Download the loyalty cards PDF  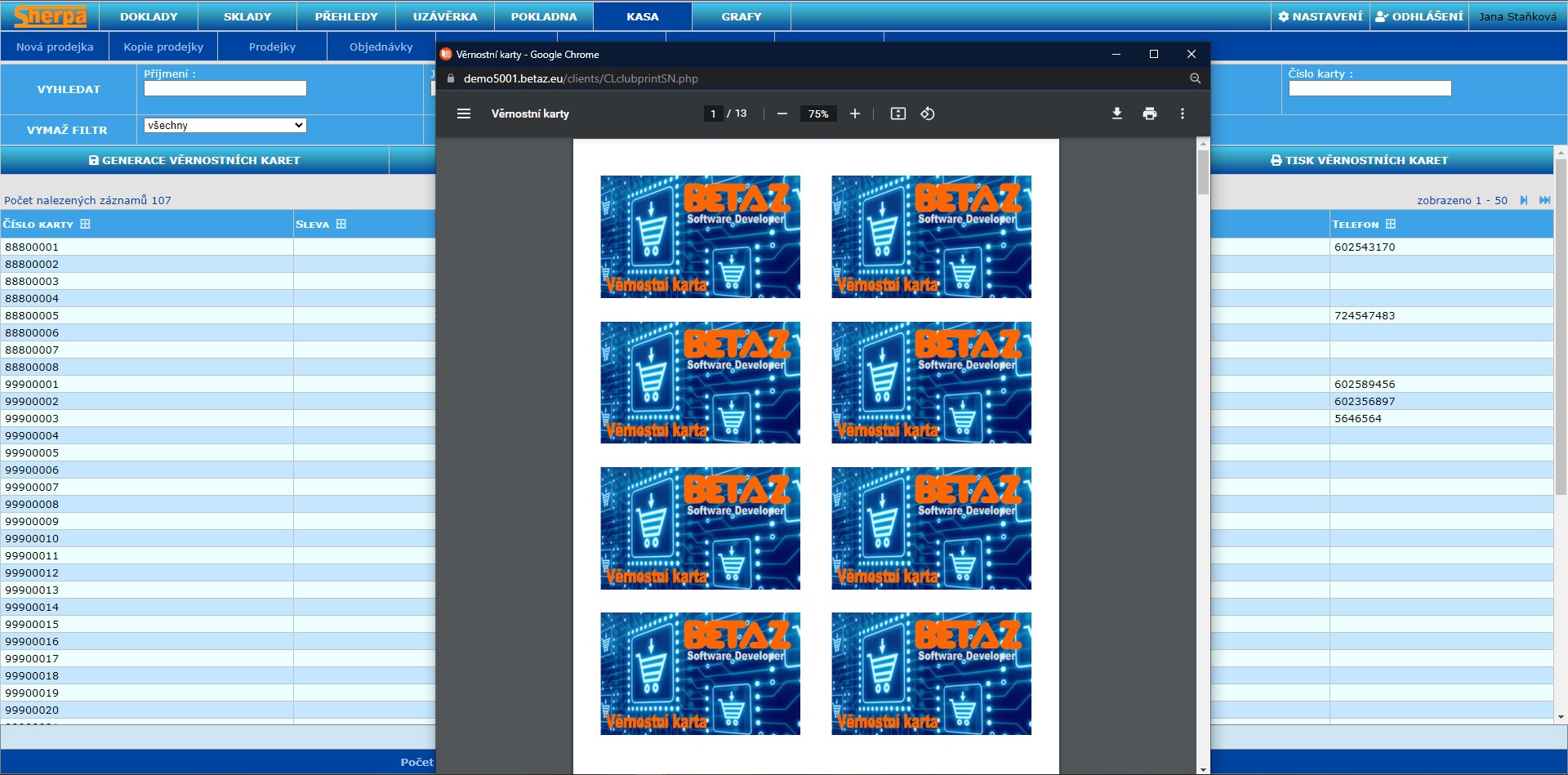(x=1116, y=114)
